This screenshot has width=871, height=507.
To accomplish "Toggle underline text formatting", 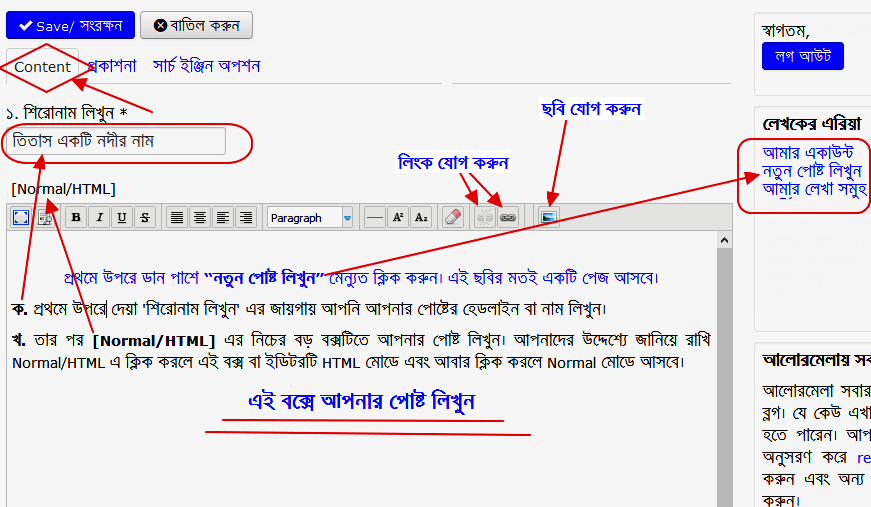I will tap(122, 217).
